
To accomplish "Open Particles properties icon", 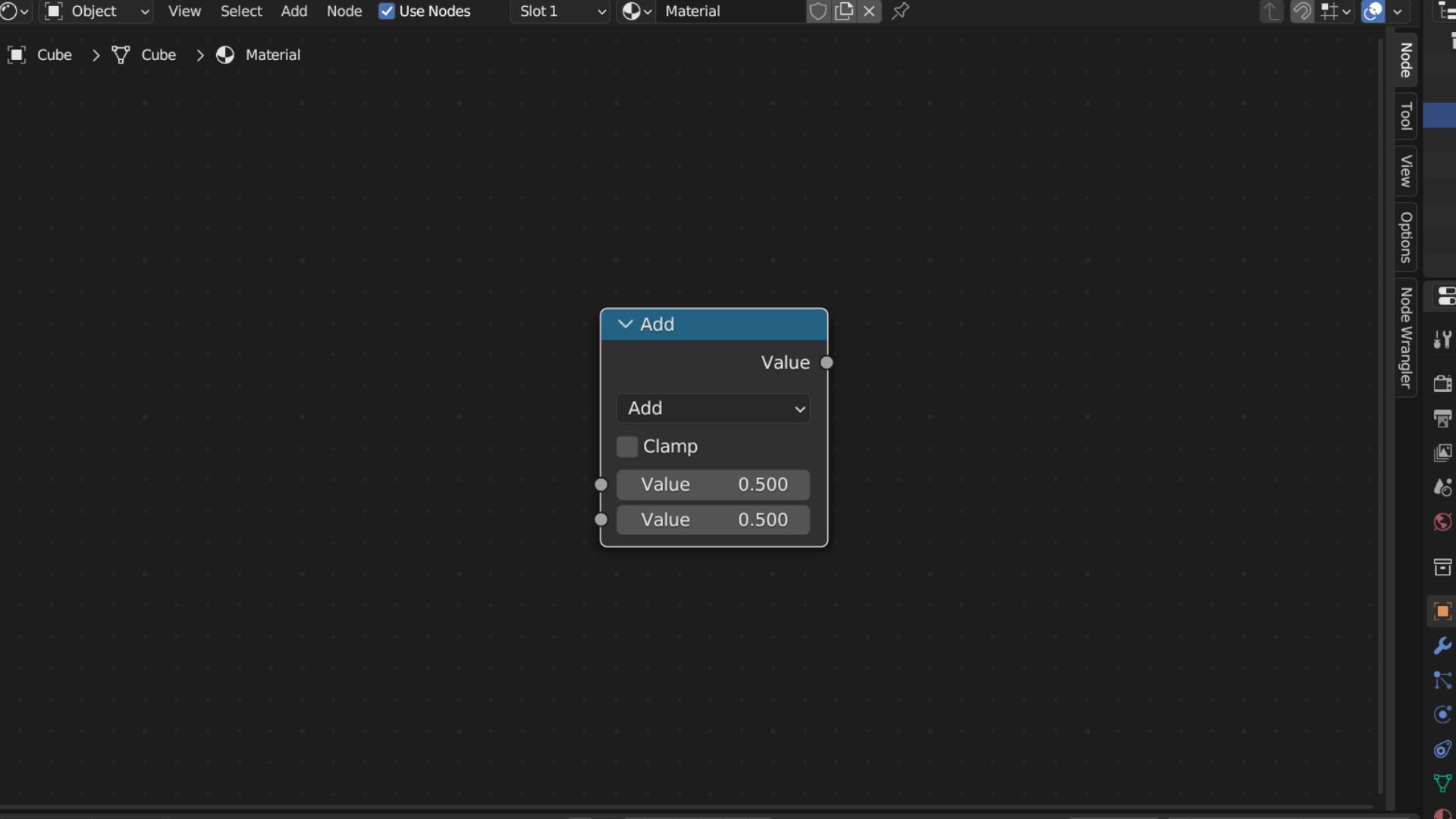I will (1442, 680).
